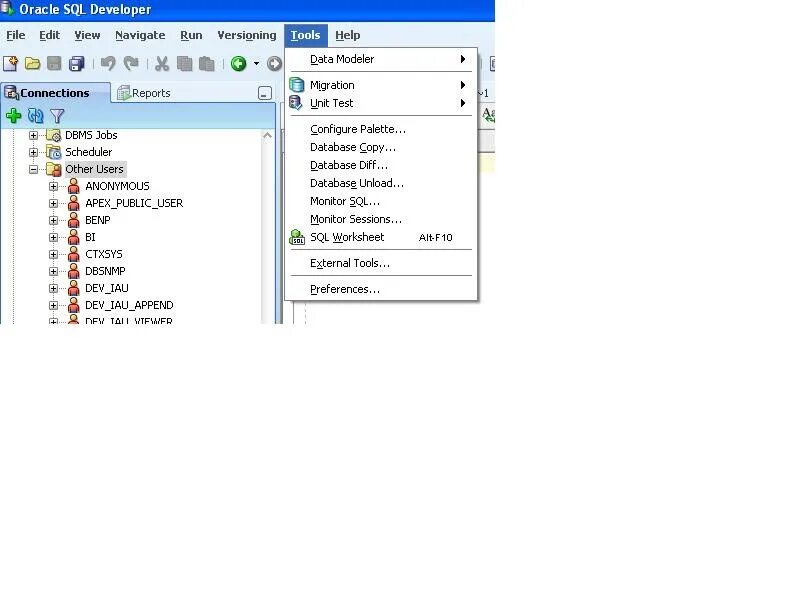Expand the DBSNMP user node
Viewport: 800px width, 600px height.
pos(53,271)
